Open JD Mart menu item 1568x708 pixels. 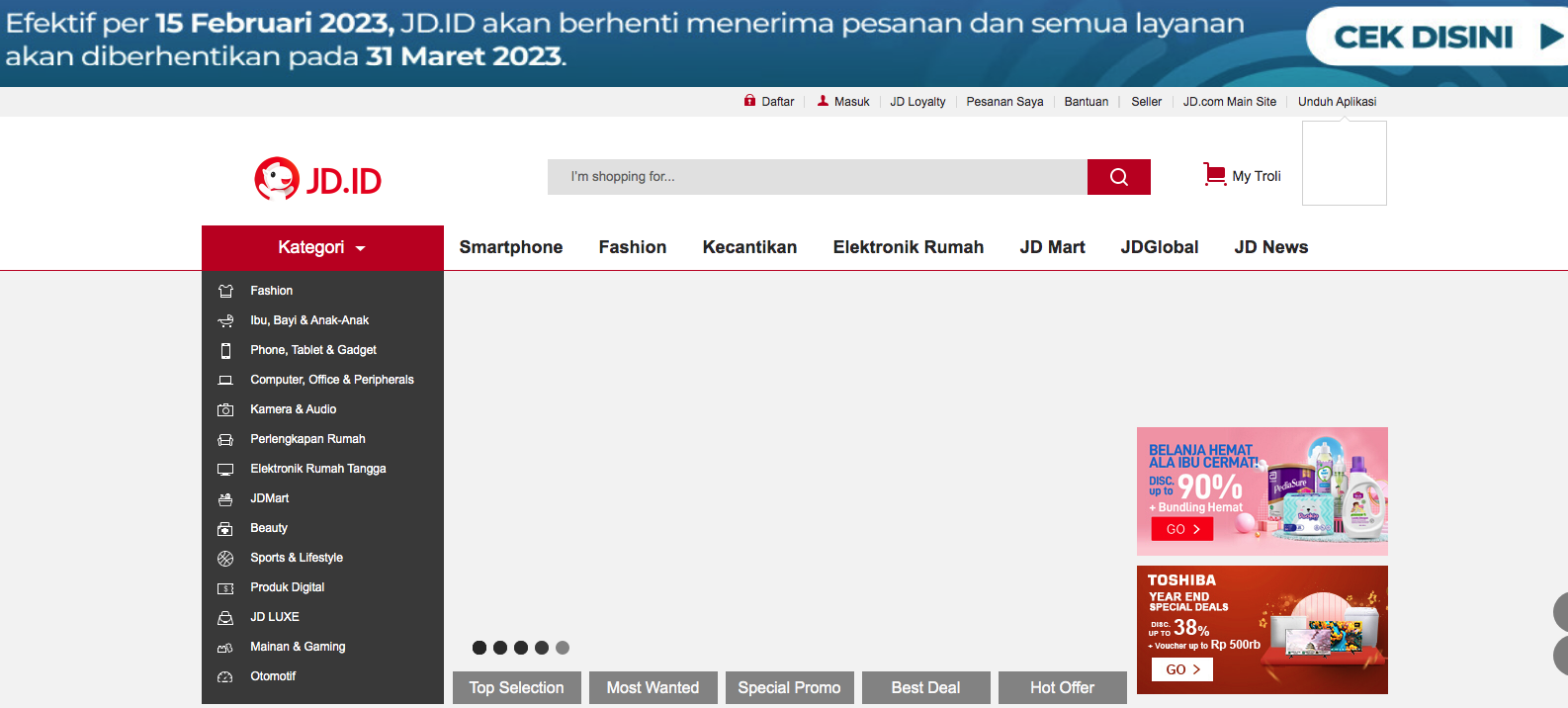click(x=1053, y=247)
